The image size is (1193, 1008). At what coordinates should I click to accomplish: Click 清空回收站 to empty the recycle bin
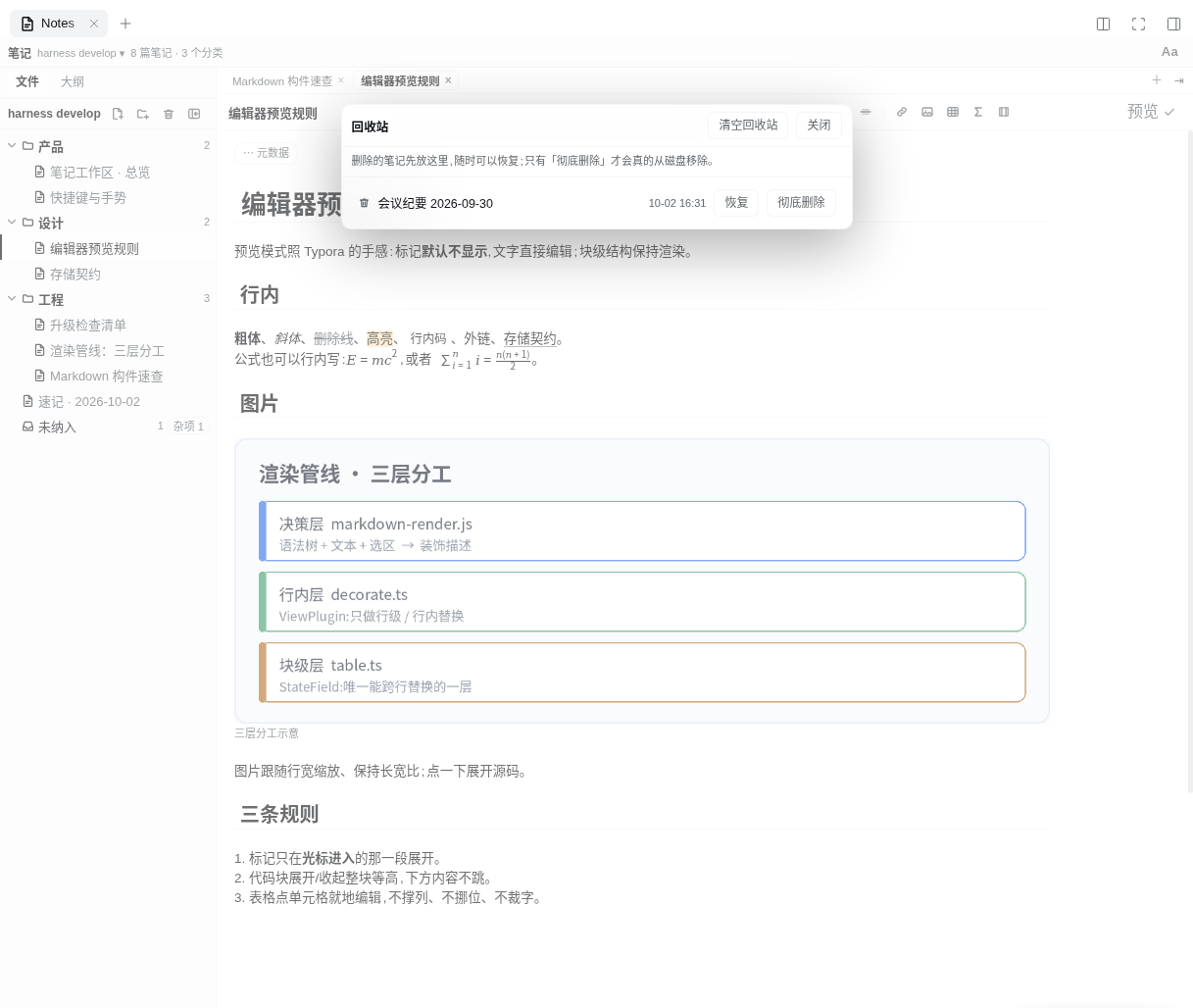(x=748, y=126)
